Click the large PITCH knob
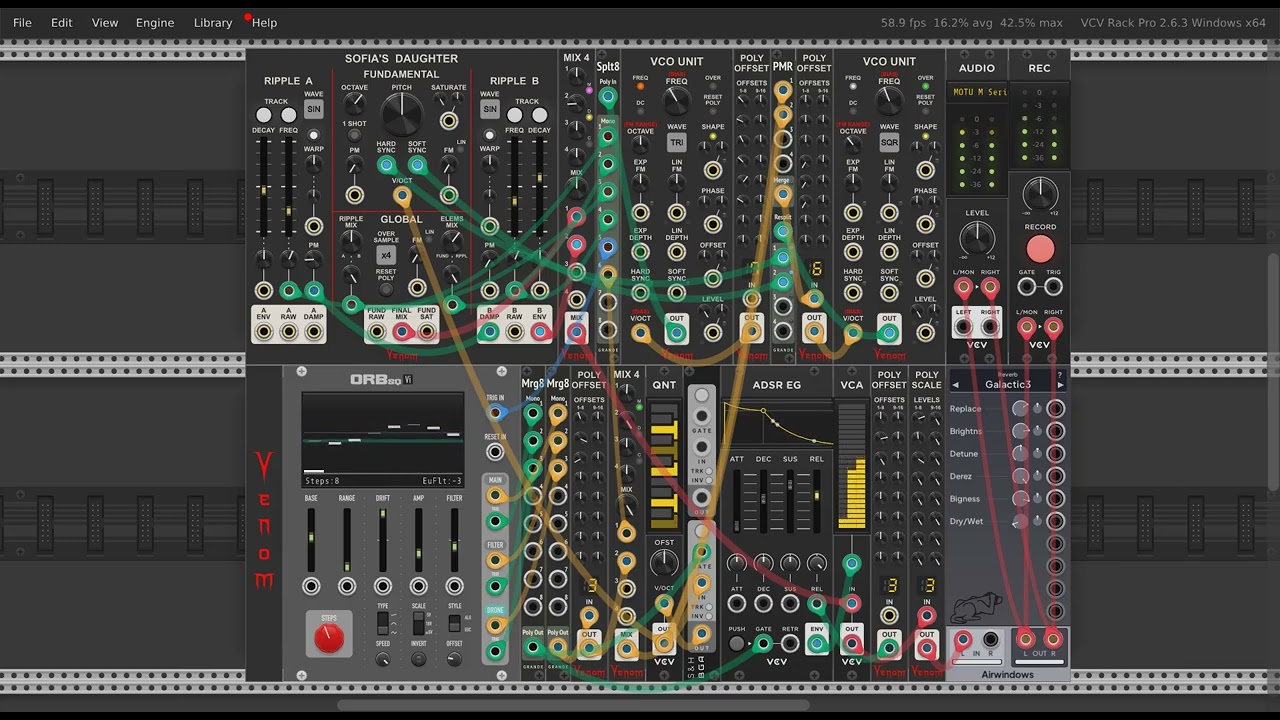 [402, 116]
